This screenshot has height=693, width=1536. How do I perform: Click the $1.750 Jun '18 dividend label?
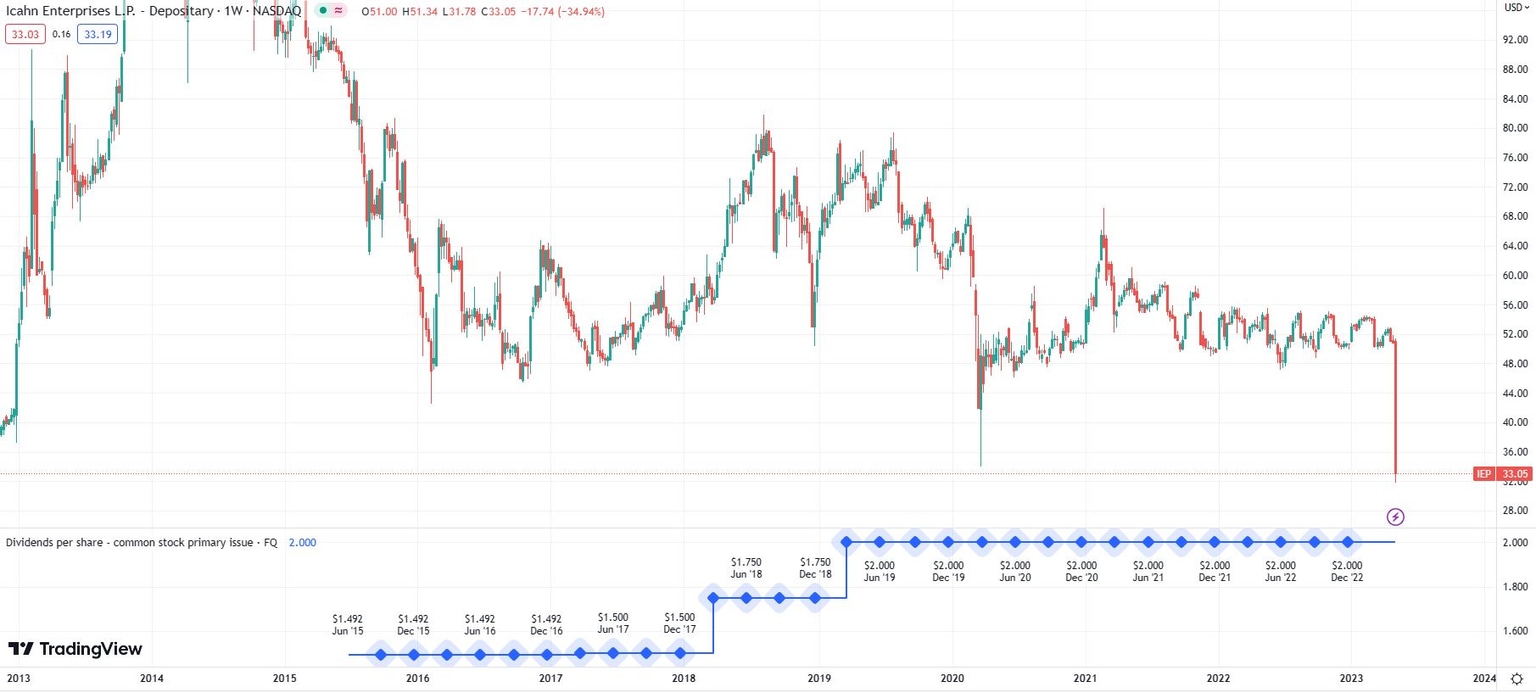pos(747,568)
